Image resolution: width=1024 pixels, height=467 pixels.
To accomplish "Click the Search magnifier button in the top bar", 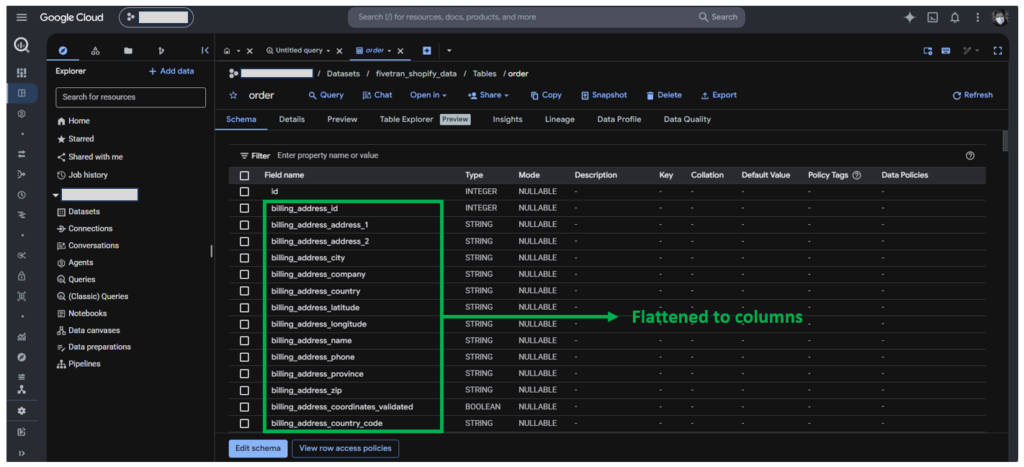I will coord(718,17).
